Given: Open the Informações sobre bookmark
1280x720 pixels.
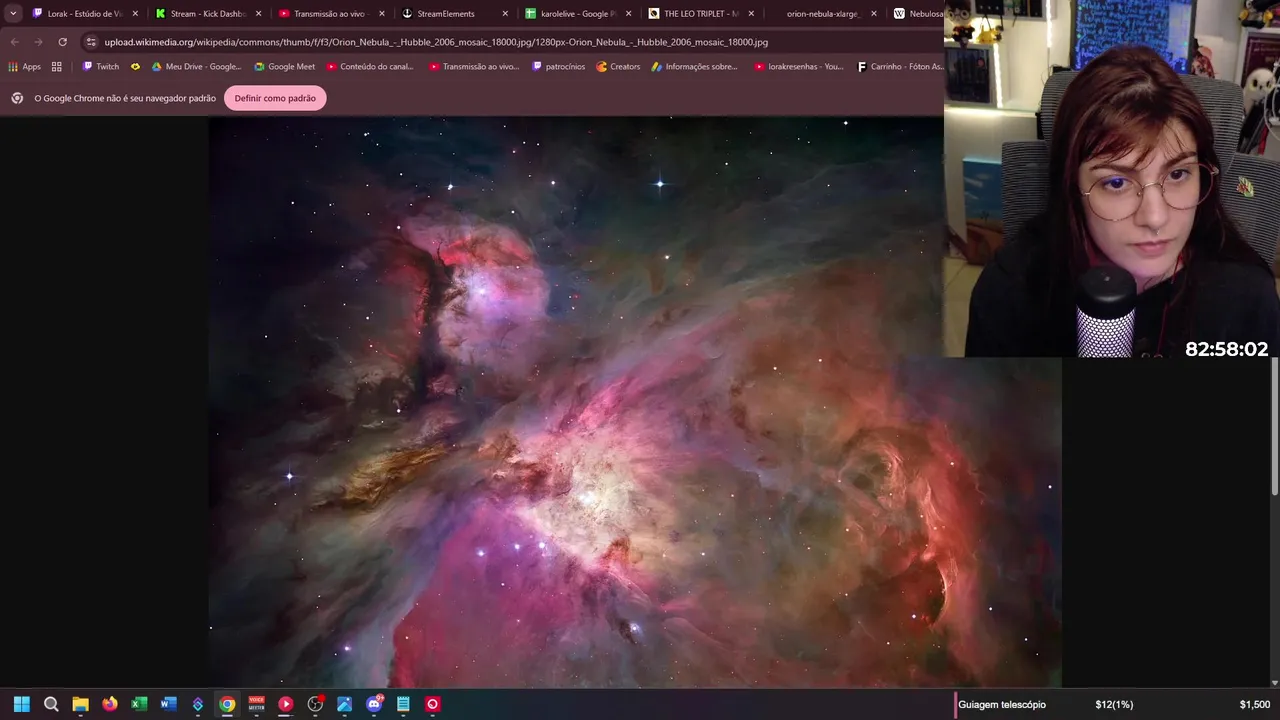Looking at the screenshot, I should coord(694,67).
